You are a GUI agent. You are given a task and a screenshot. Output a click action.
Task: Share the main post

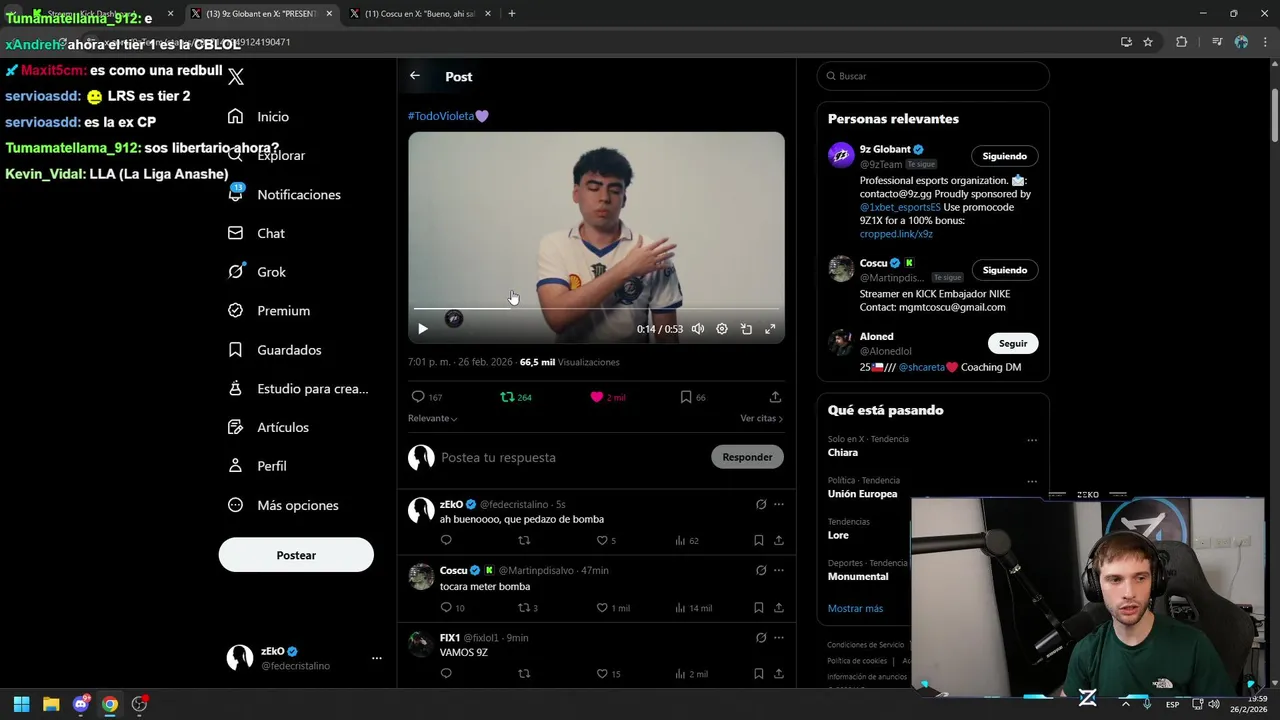click(x=775, y=397)
